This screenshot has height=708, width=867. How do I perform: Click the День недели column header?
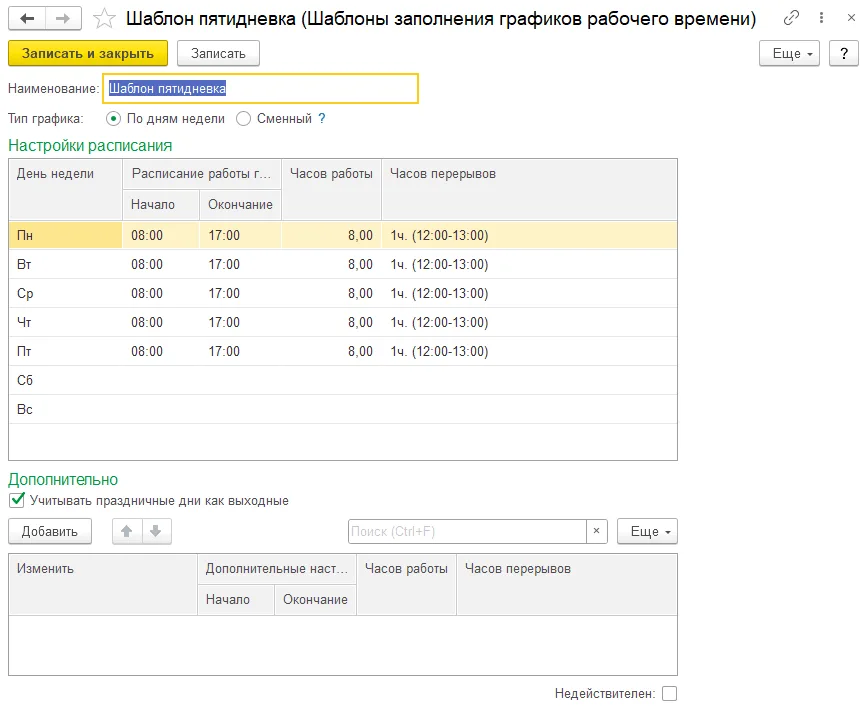tap(66, 190)
